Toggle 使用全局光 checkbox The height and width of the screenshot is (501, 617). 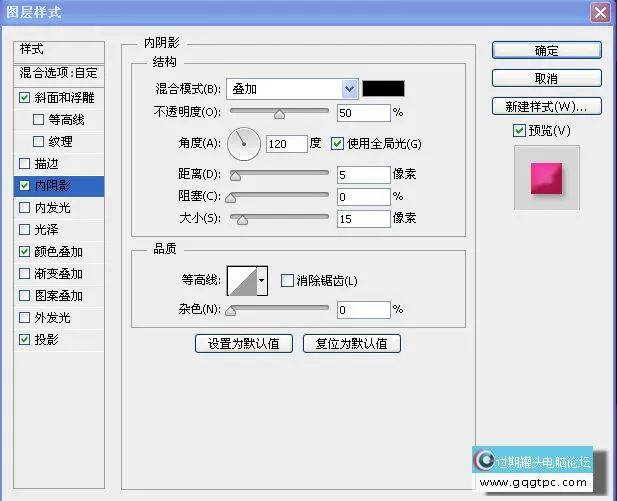tap(337, 144)
